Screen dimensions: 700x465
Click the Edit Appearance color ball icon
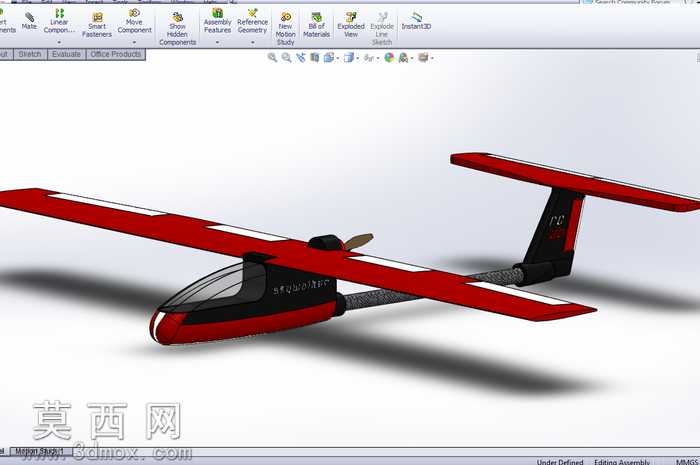(389, 57)
